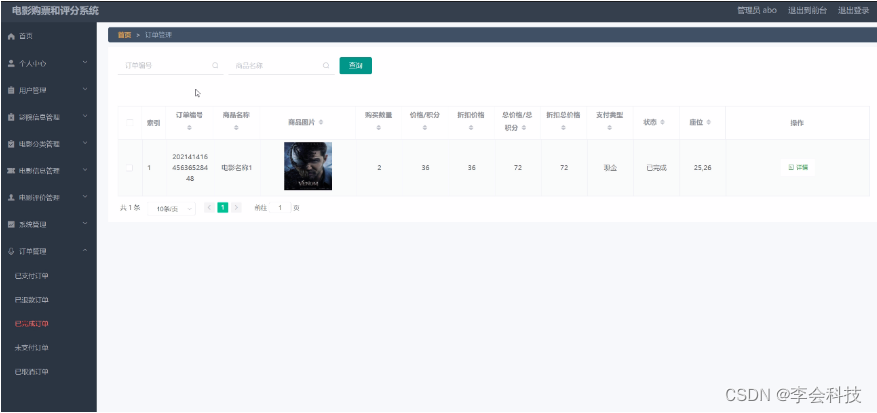Click 详情 button for order row
This screenshot has height=413, width=877.
click(x=798, y=167)
